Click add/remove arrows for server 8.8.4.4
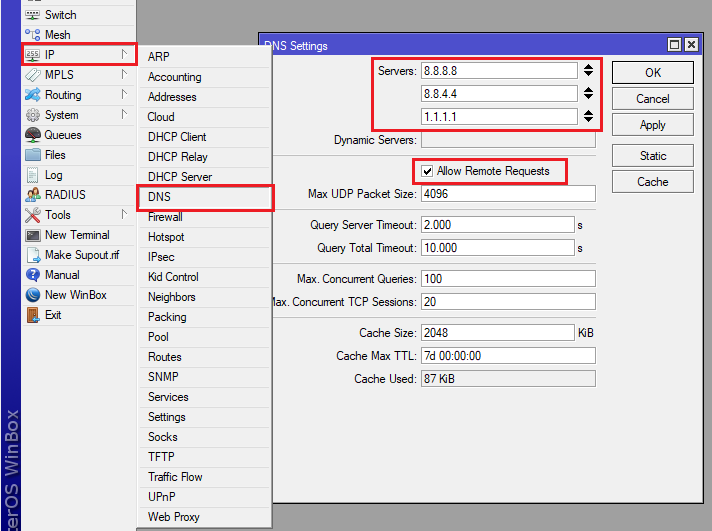 [588, 94]
